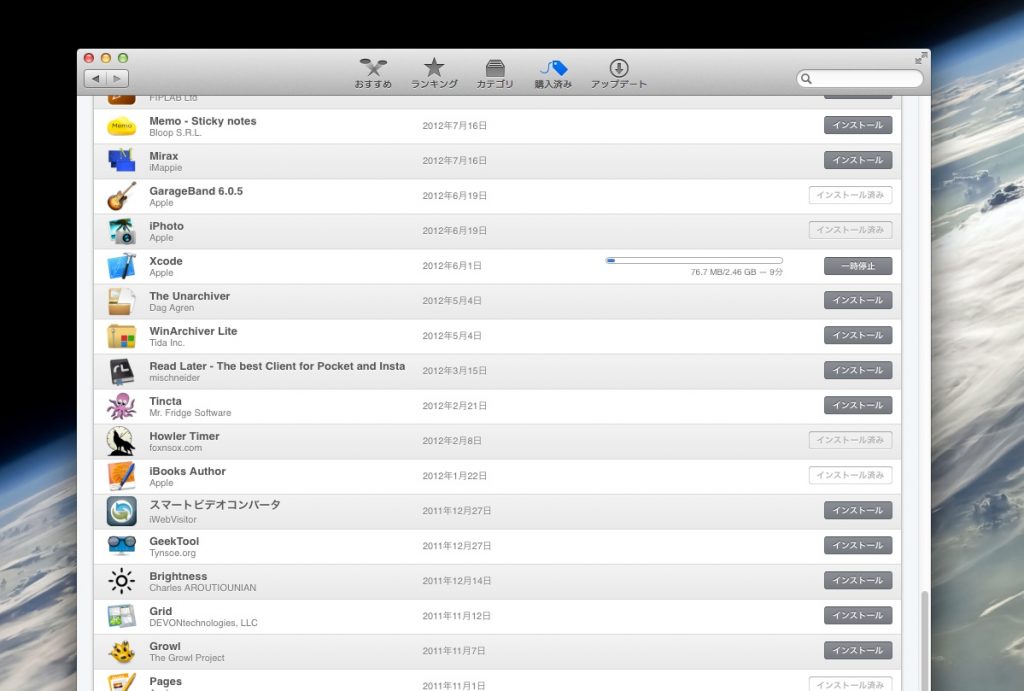Click developer name Charles AROUTIOUNIAN

pos(202,588)
